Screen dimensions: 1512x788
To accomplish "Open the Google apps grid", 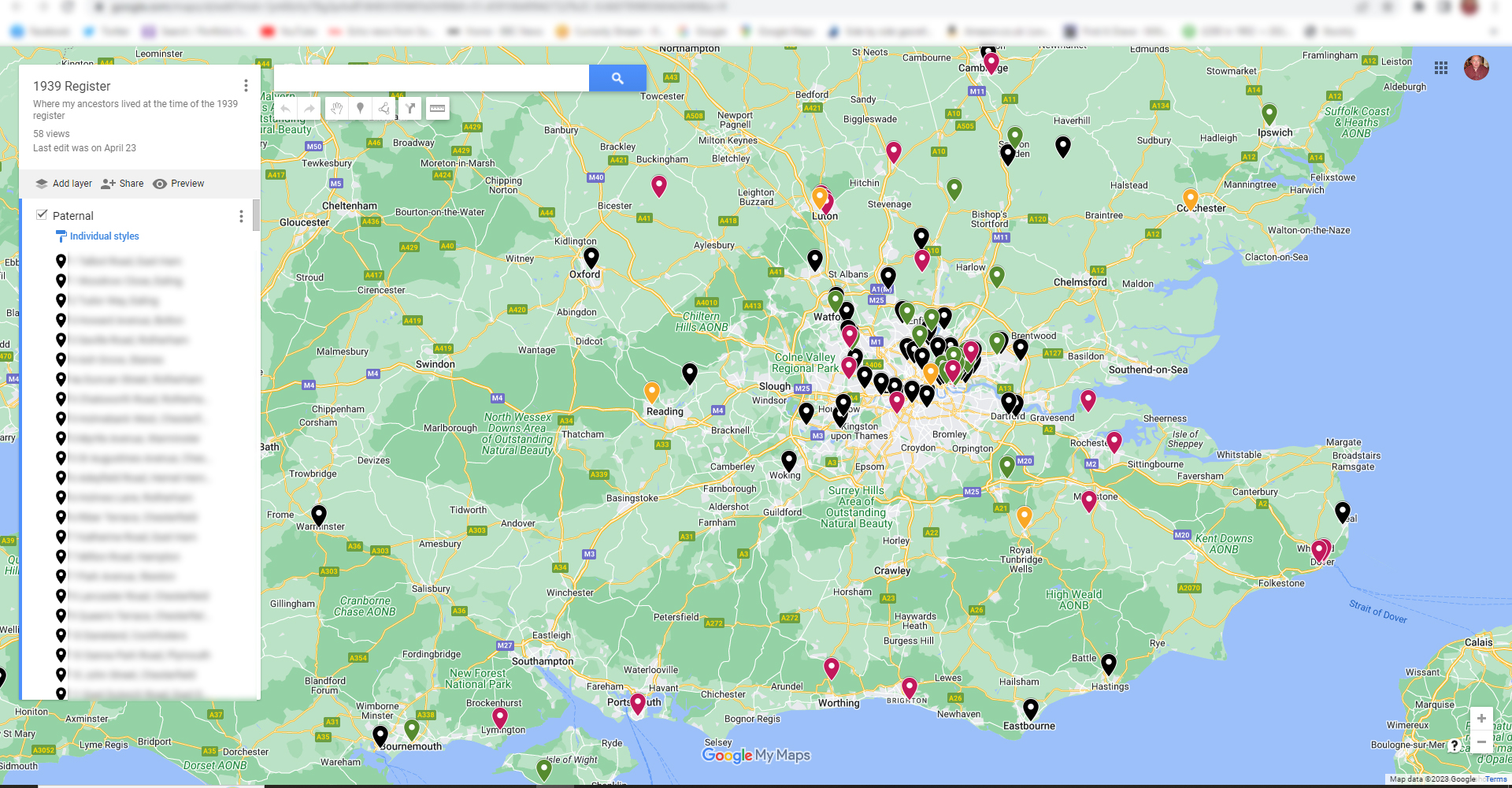I will 1440,68.
